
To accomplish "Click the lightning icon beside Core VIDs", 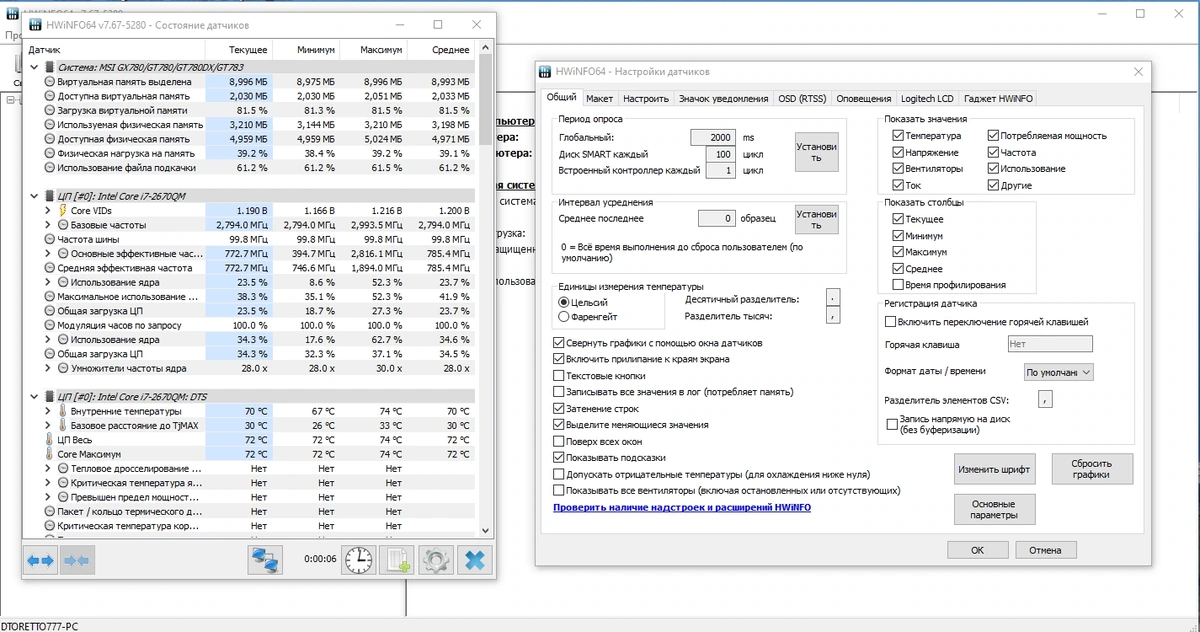I will (63, 211).
